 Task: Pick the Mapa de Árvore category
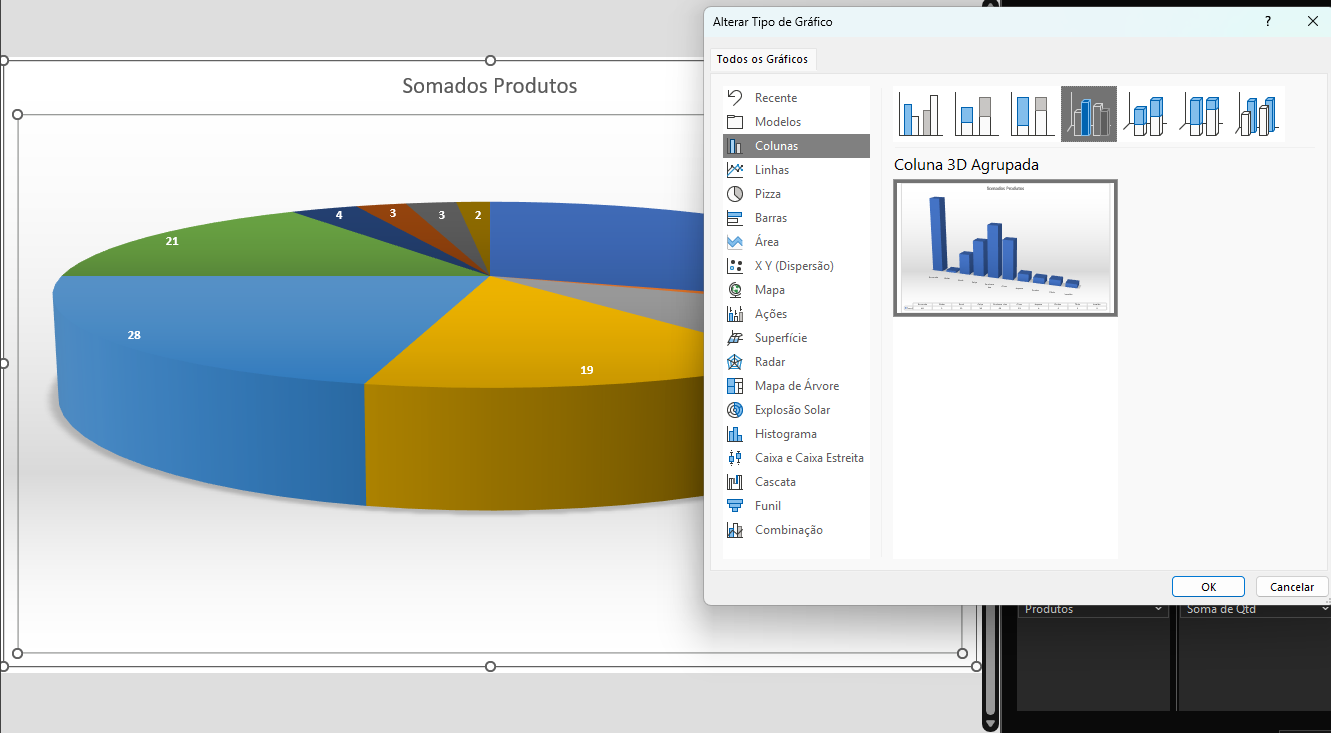point(796,386)
